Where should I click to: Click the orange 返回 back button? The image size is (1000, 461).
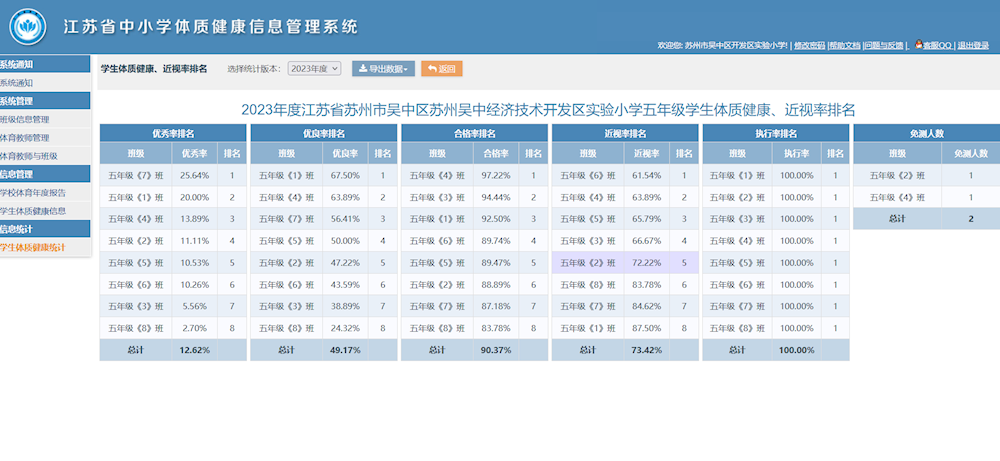(441, 69)
